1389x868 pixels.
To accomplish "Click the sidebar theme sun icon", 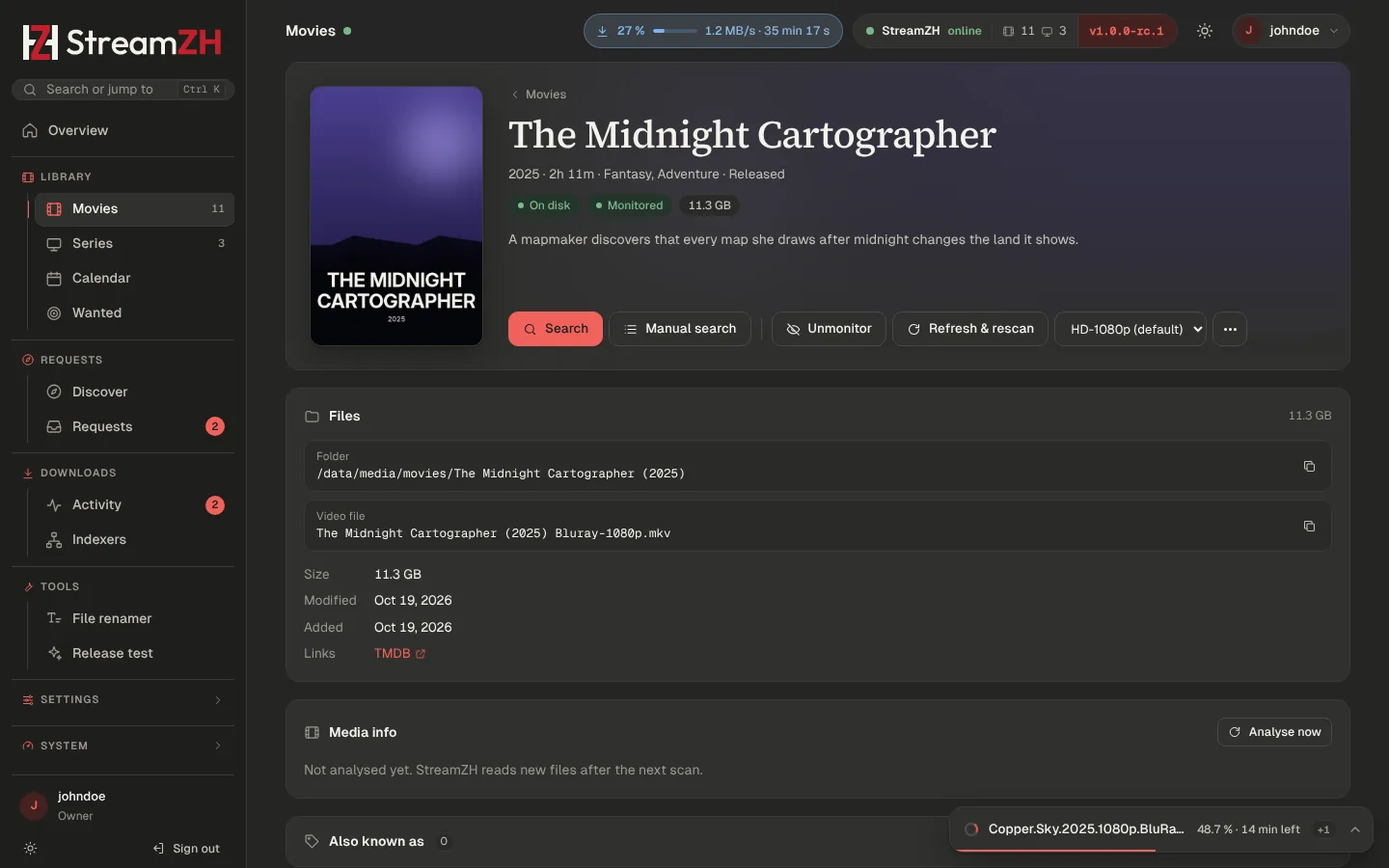I will click(x=30, y=849).
